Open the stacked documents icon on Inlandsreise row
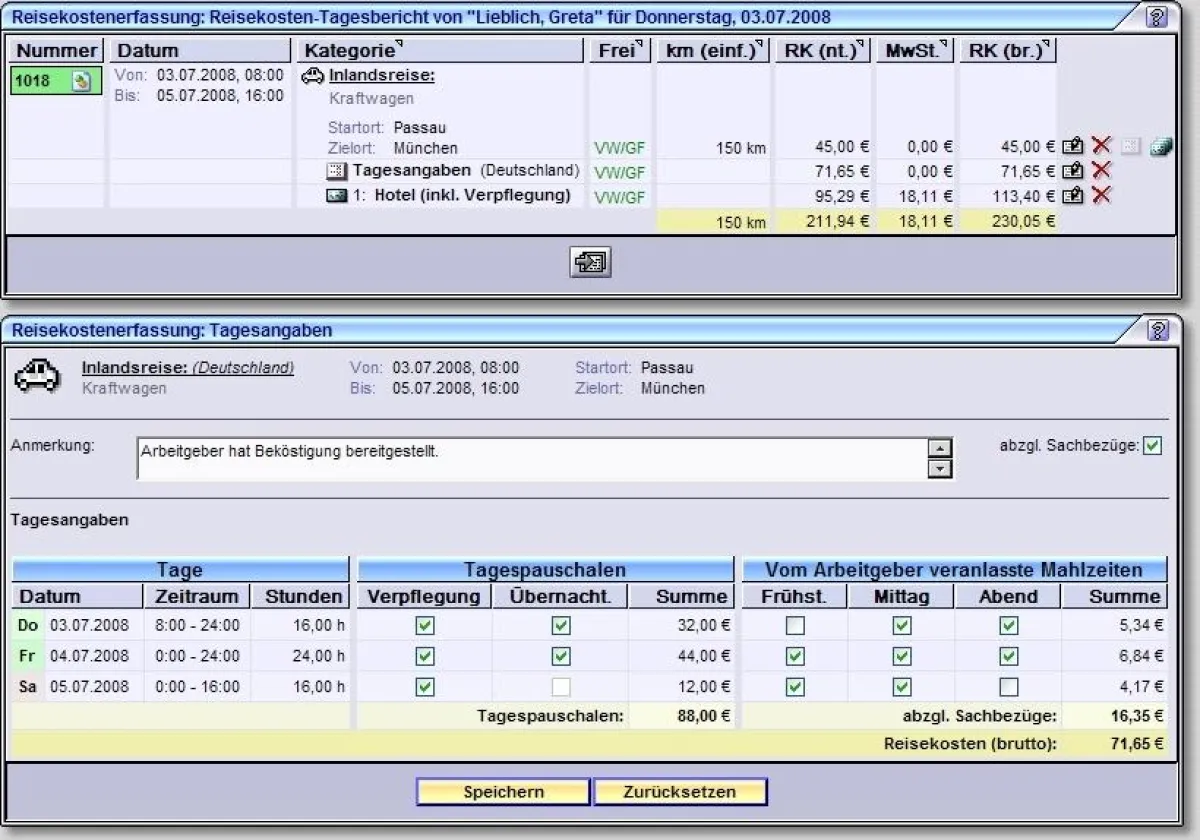Screen dimensions: 1200x840 1160,146
